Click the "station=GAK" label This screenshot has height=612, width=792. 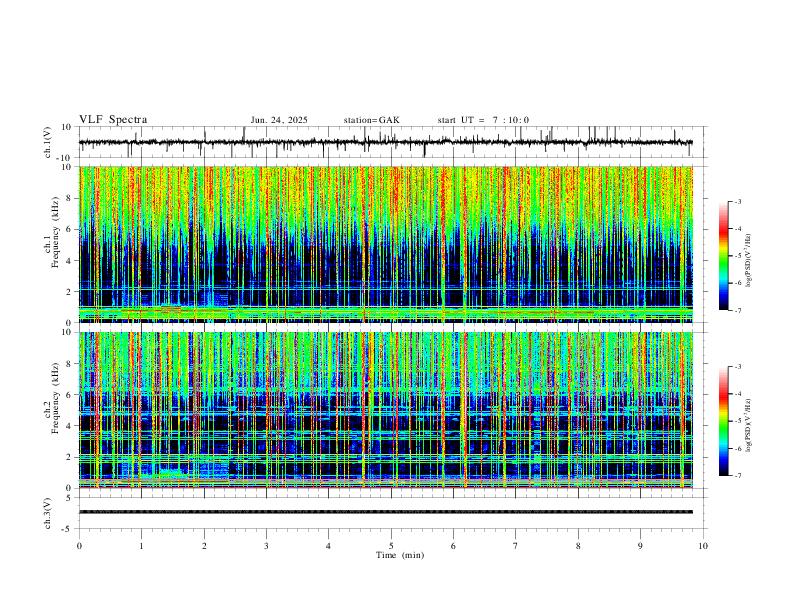click(371, 120)
